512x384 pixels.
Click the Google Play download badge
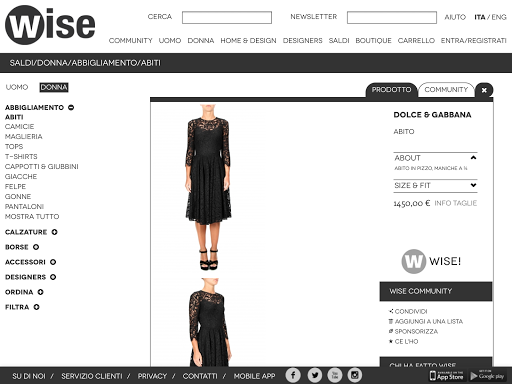click(x=488, y=376)
